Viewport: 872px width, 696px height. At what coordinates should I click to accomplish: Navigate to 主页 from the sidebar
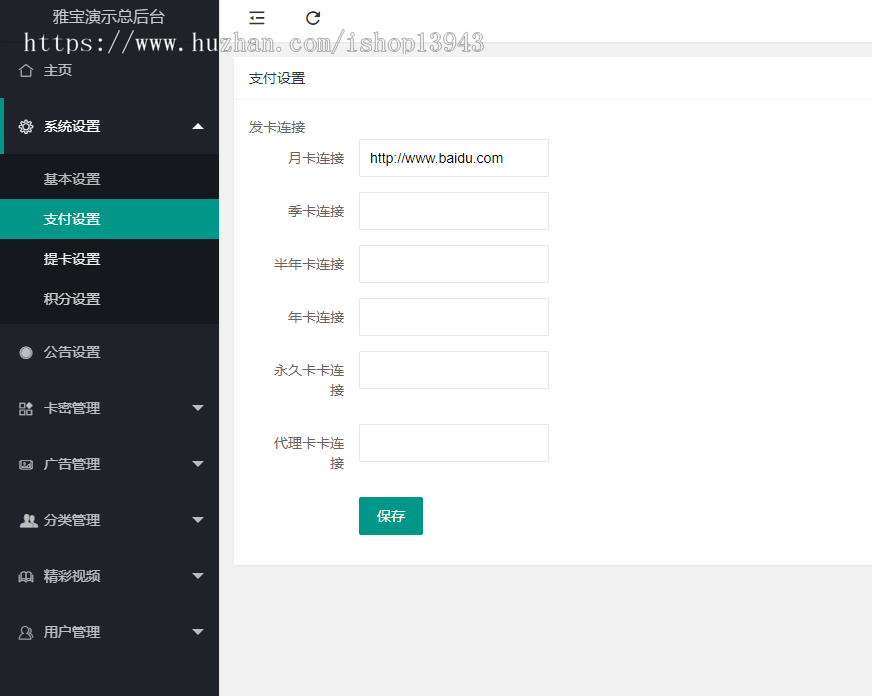coord(57,70)
